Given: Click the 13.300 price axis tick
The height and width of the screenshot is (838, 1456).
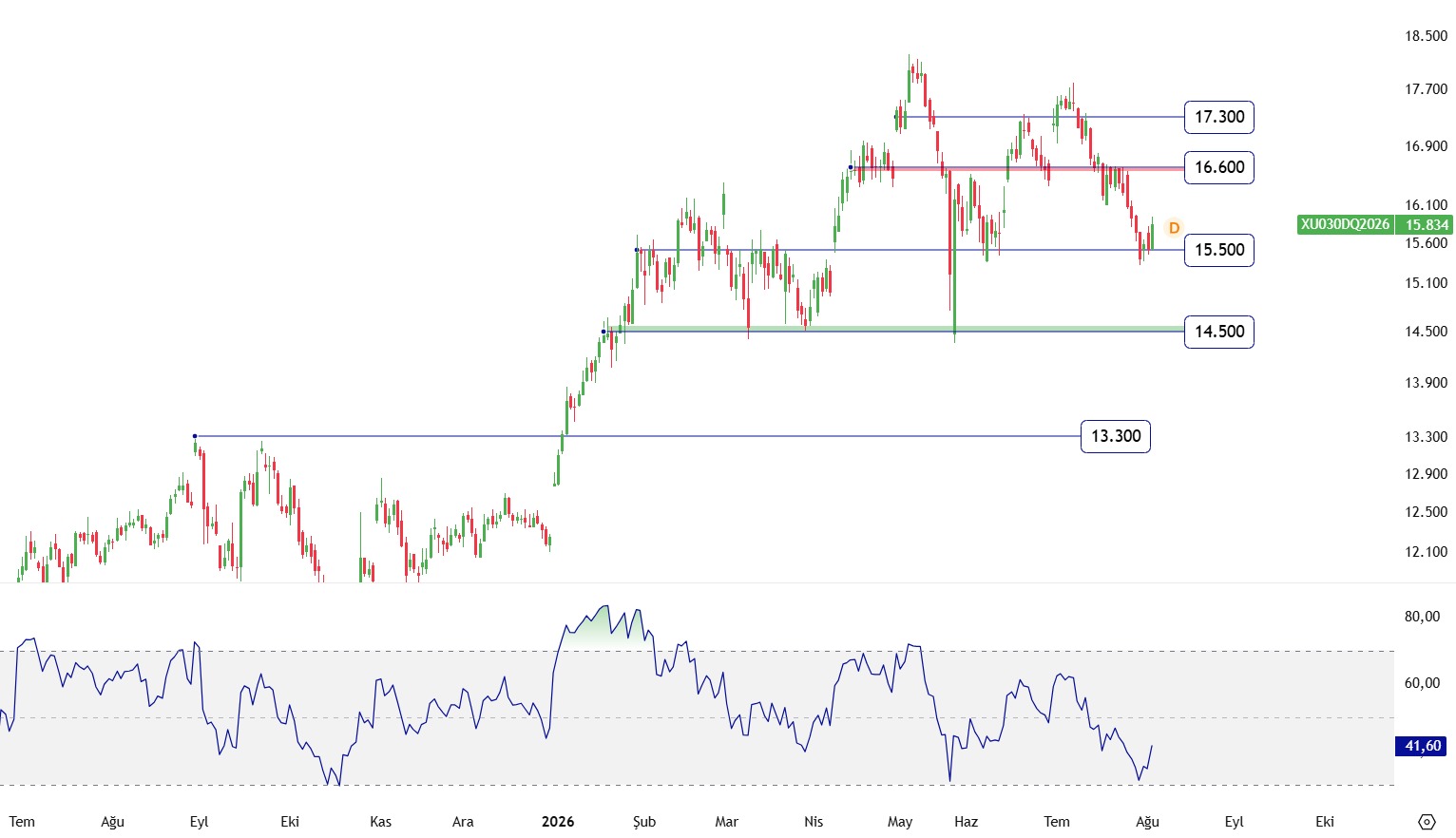Looking at the screenshot, I should click(x=1426, y=437).
